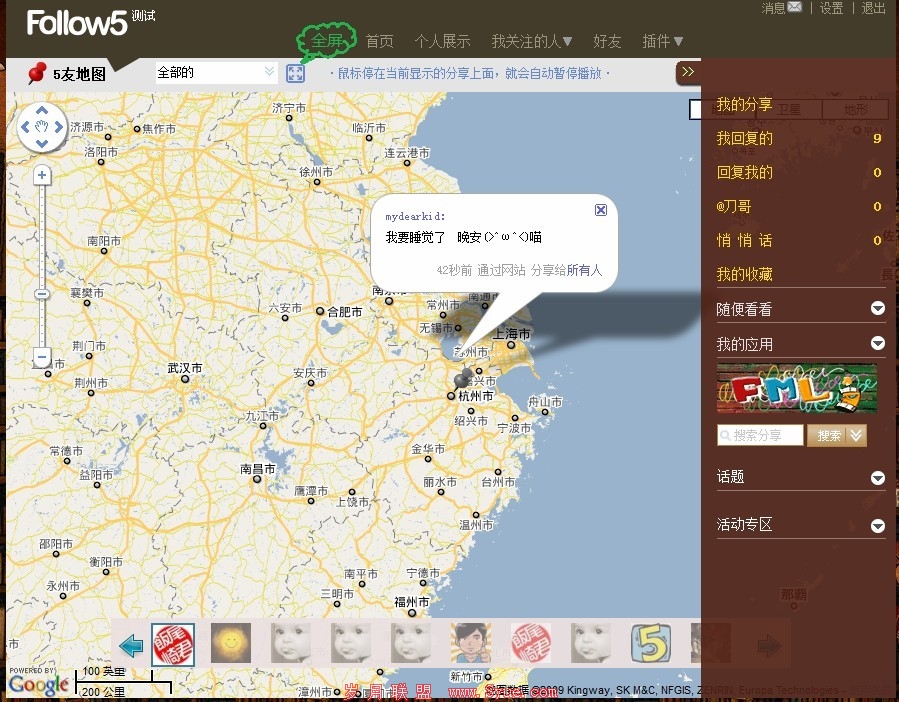Click the 南昌市 map label
The height and width of the screenshot is (702, 899).
click(x=258, y=469)
